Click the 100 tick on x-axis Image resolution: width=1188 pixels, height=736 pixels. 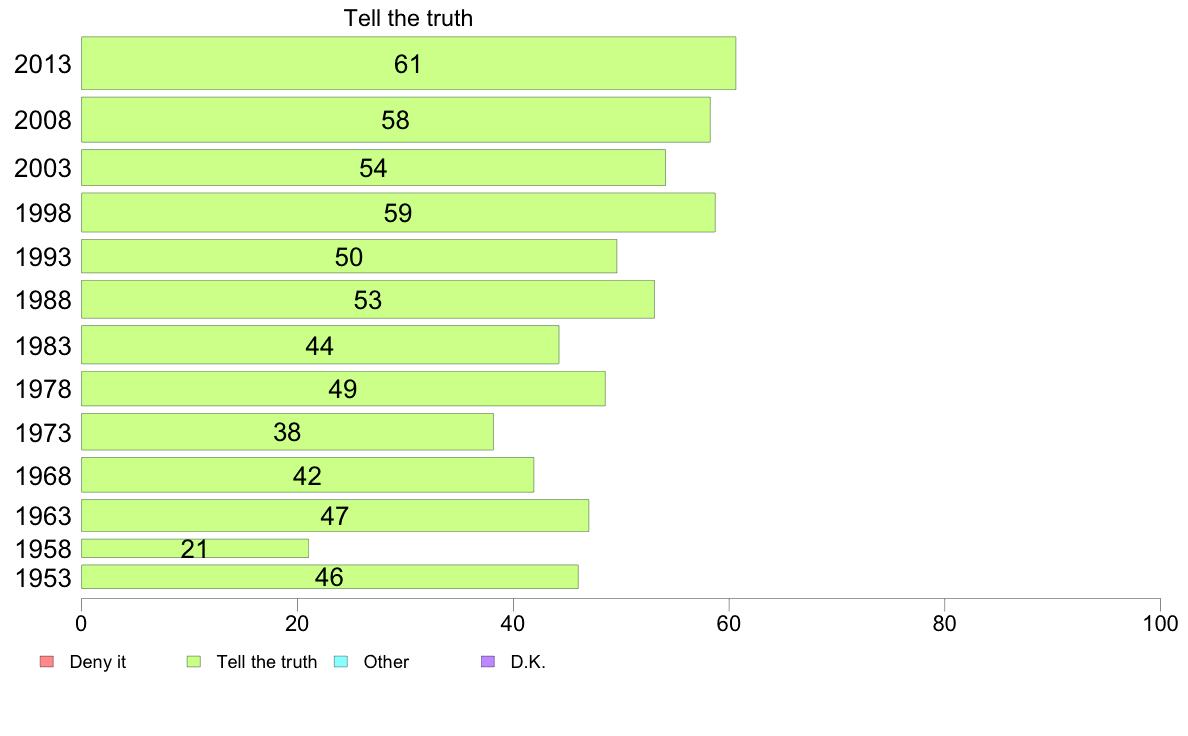click(1160, 624)
